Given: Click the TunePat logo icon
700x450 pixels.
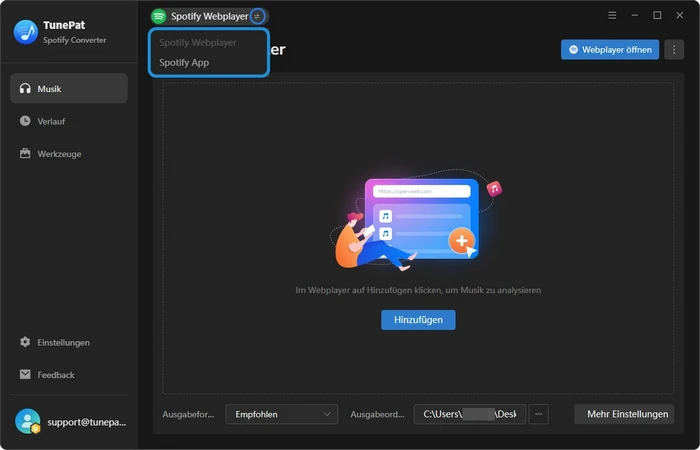Looking at the screenshot, I should pyautogui.click(x=26, y=32).
